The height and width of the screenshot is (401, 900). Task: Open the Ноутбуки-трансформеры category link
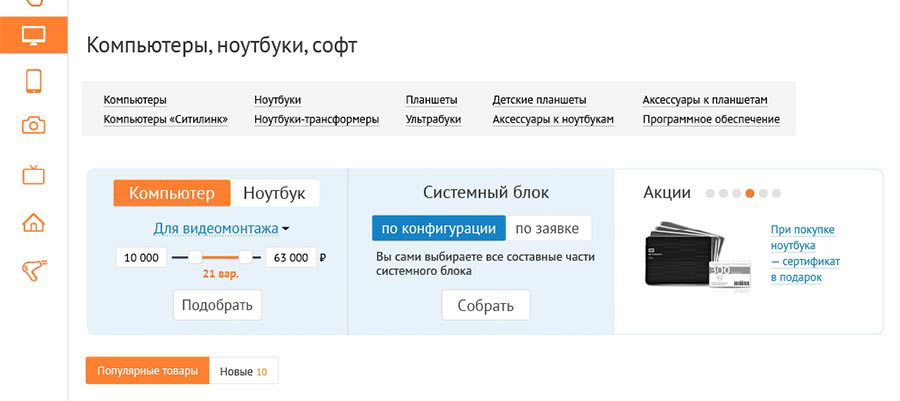pos(316,120)
